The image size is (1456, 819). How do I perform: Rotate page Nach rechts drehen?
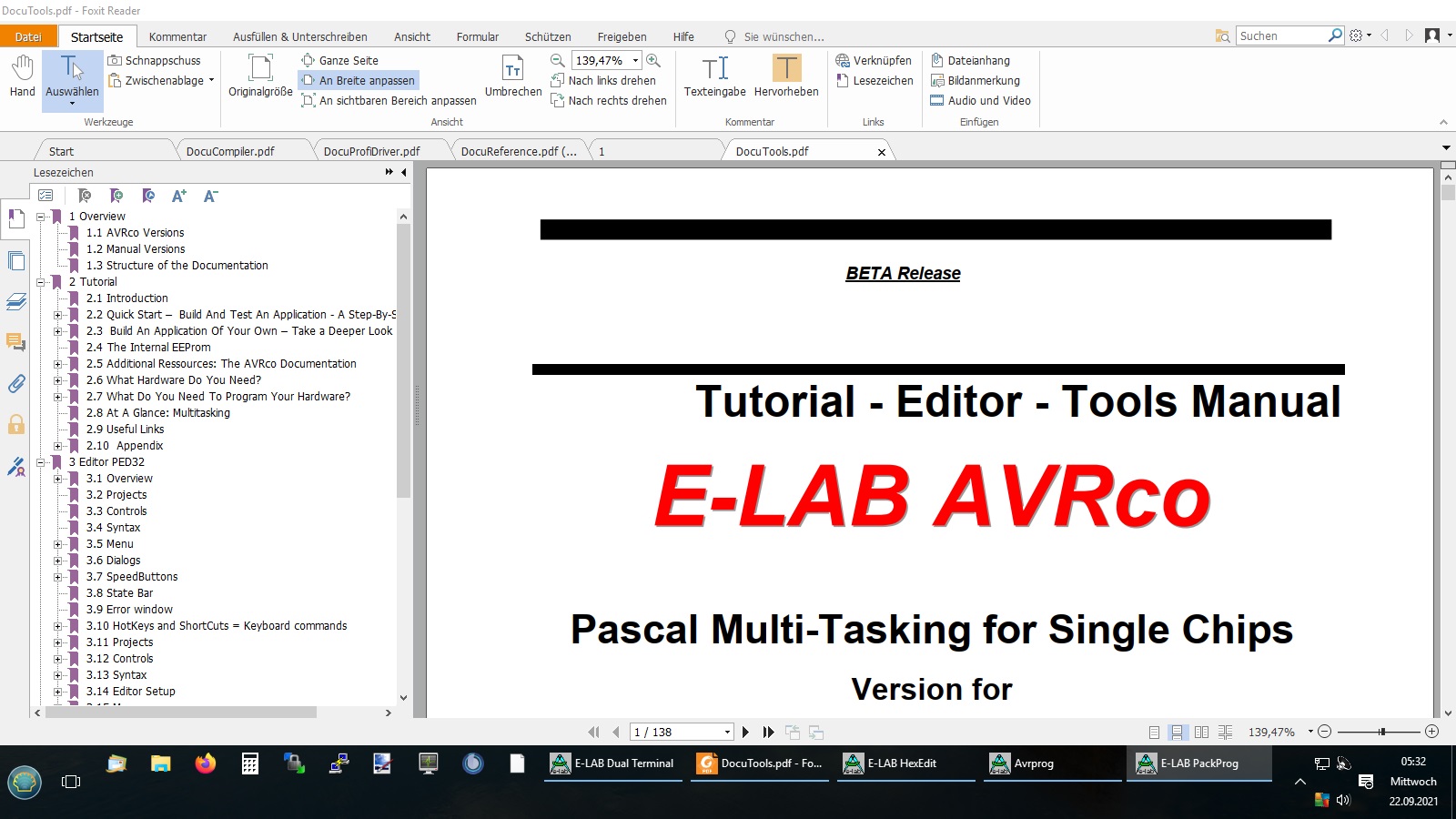(608, 100)
